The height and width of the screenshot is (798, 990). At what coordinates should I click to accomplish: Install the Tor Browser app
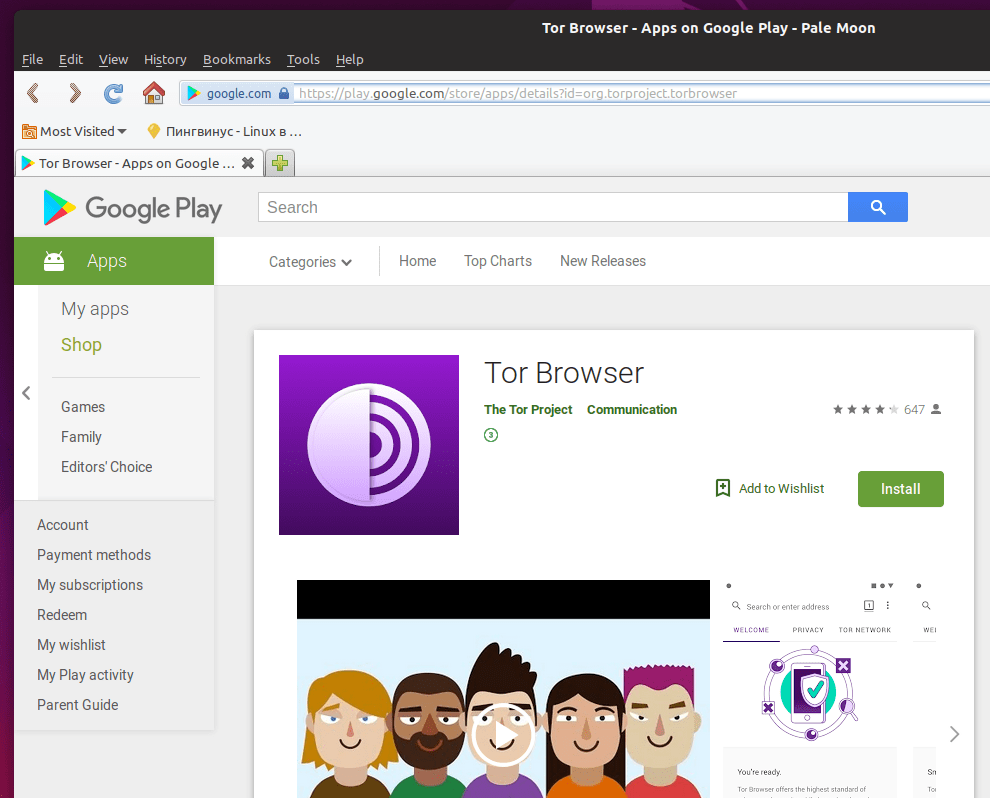click(x=900, y=489)
